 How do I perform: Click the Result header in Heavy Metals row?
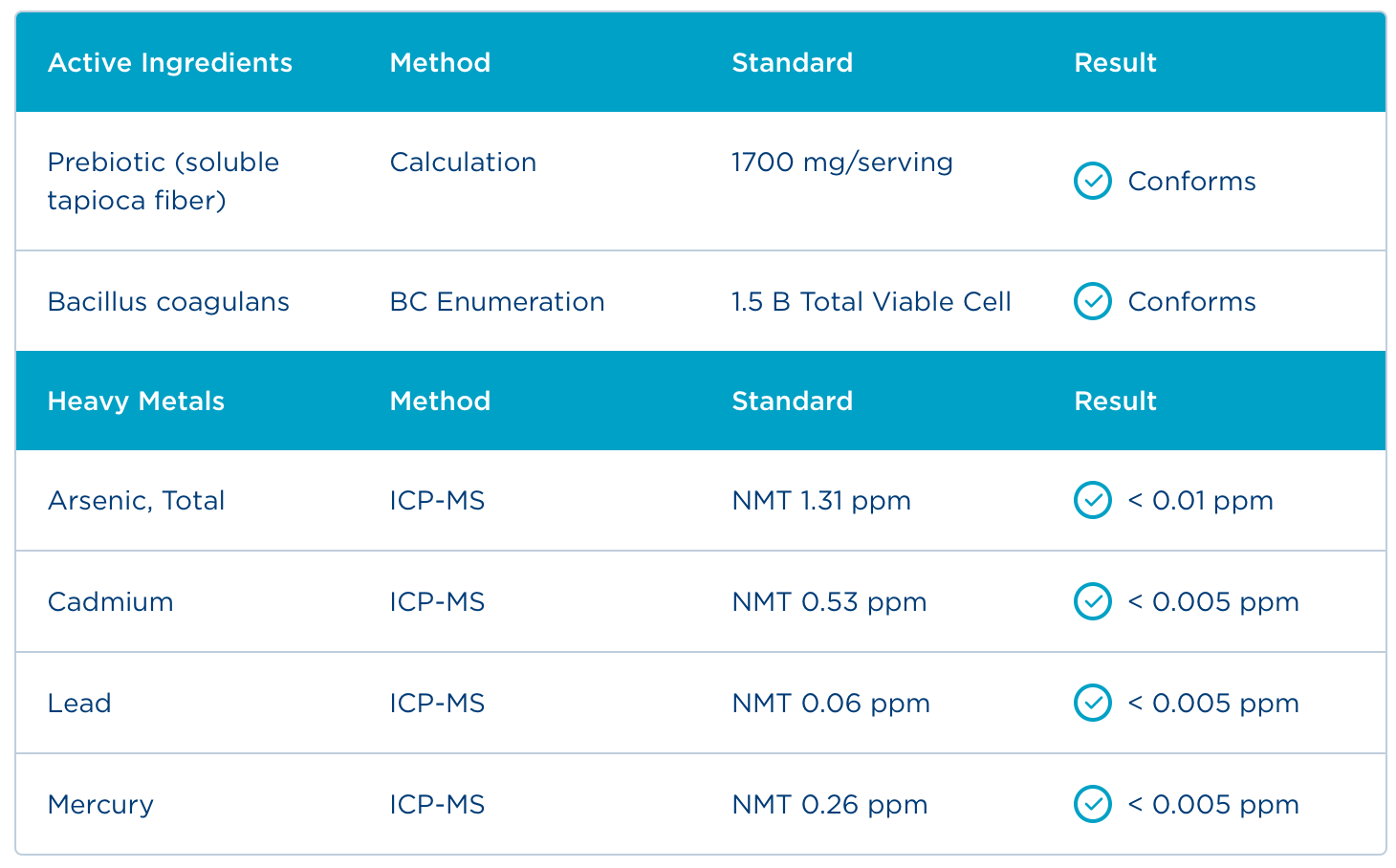point(1115,401)
